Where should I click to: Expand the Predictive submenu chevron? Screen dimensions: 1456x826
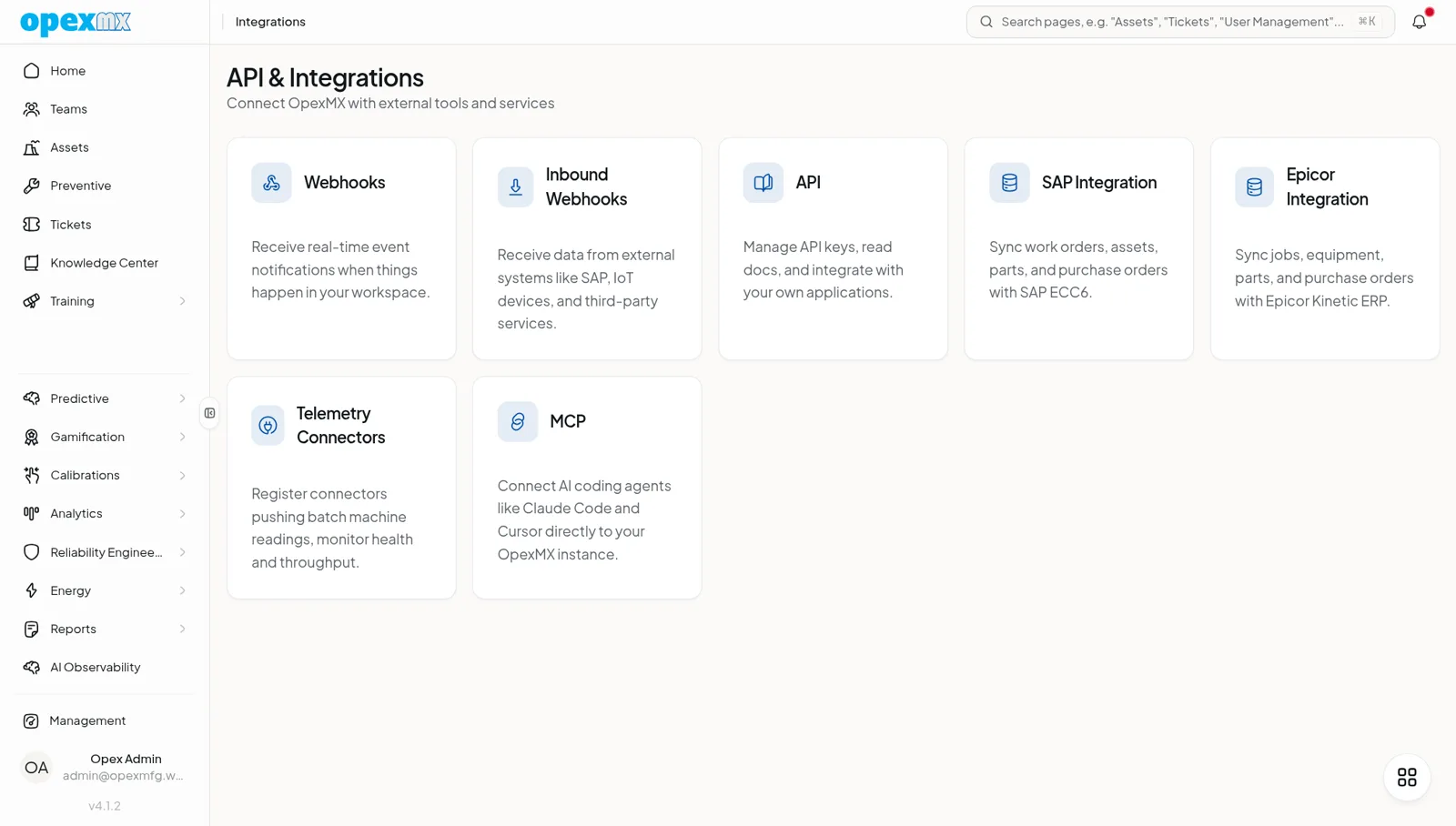(x=182, y=398)
